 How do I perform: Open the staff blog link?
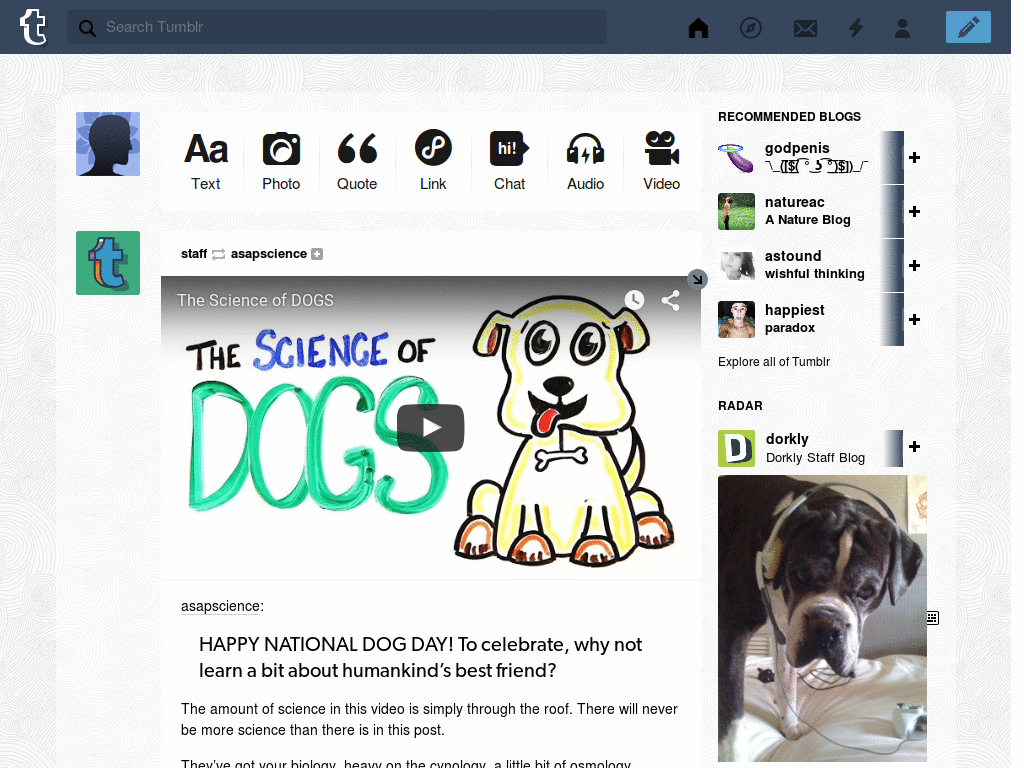coord(194,253)
